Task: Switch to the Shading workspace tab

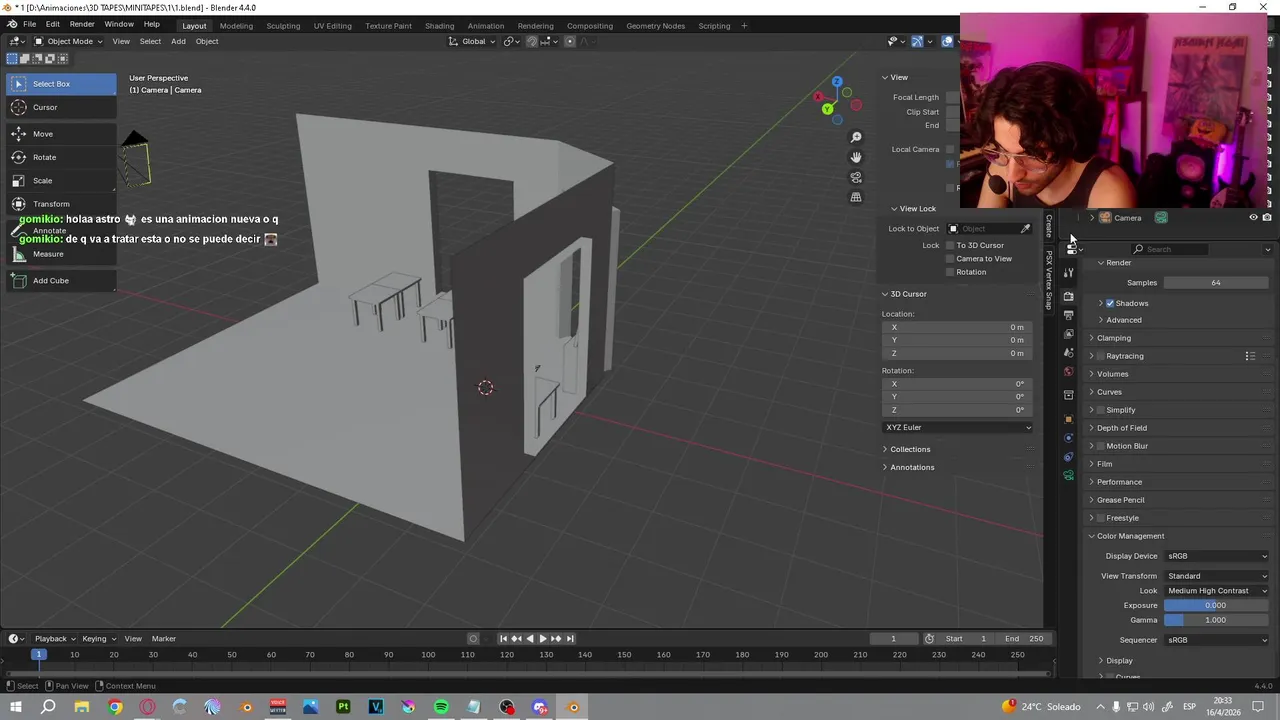Action: 439,26
